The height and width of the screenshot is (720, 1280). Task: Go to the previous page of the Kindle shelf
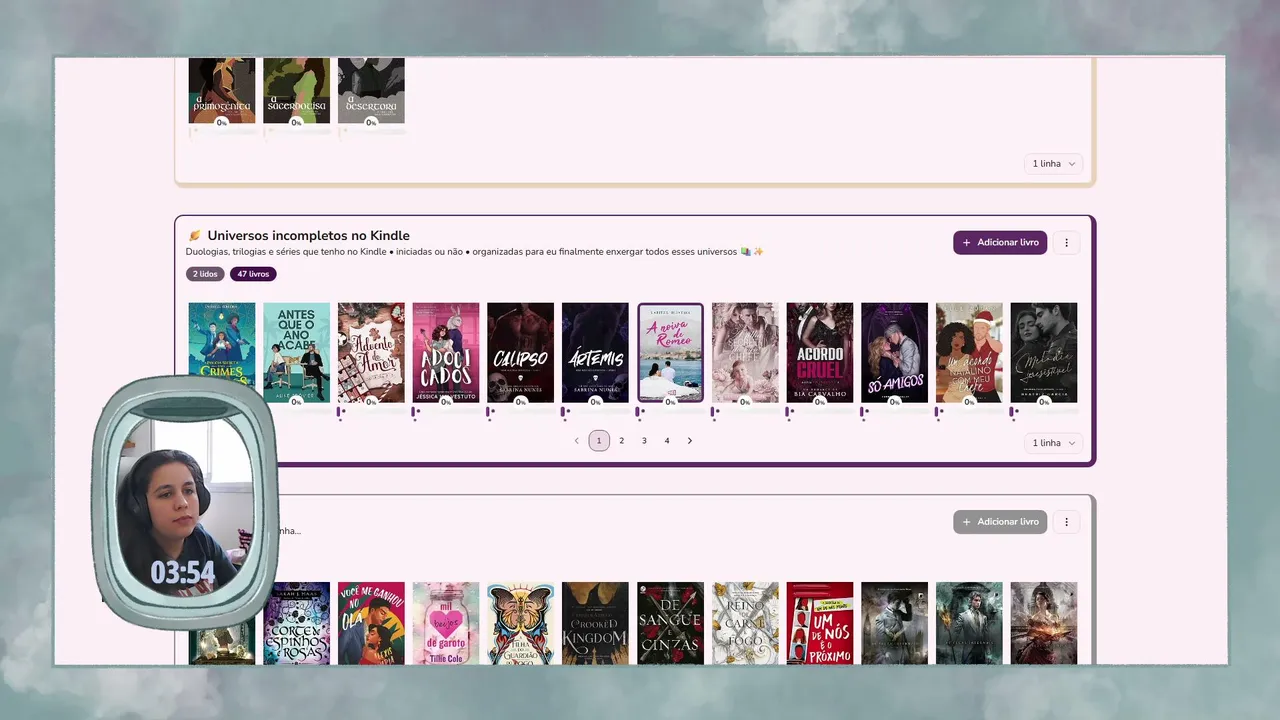[576, 441]
